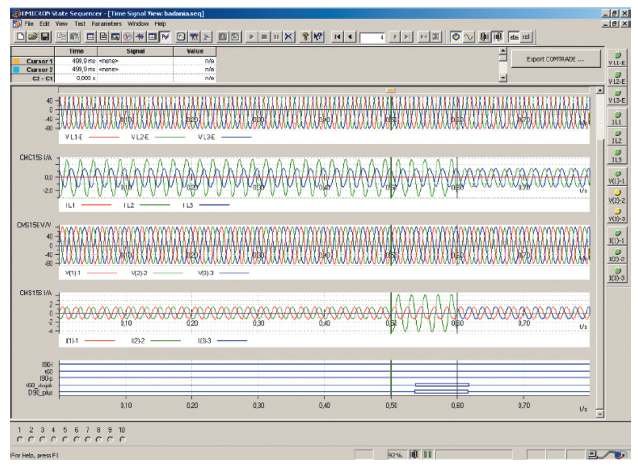Toggle the V L1-E signal button
Viewport: 638px width, 476px height.
[617, 59]
